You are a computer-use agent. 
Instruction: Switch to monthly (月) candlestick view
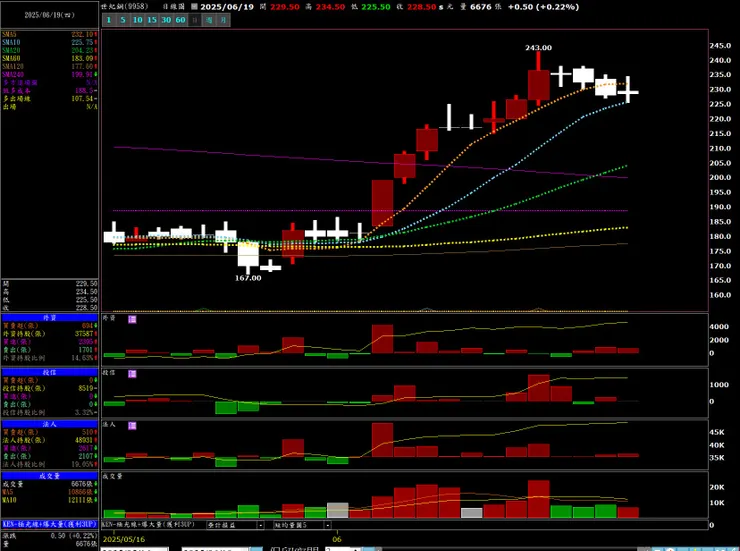point(223,20)
